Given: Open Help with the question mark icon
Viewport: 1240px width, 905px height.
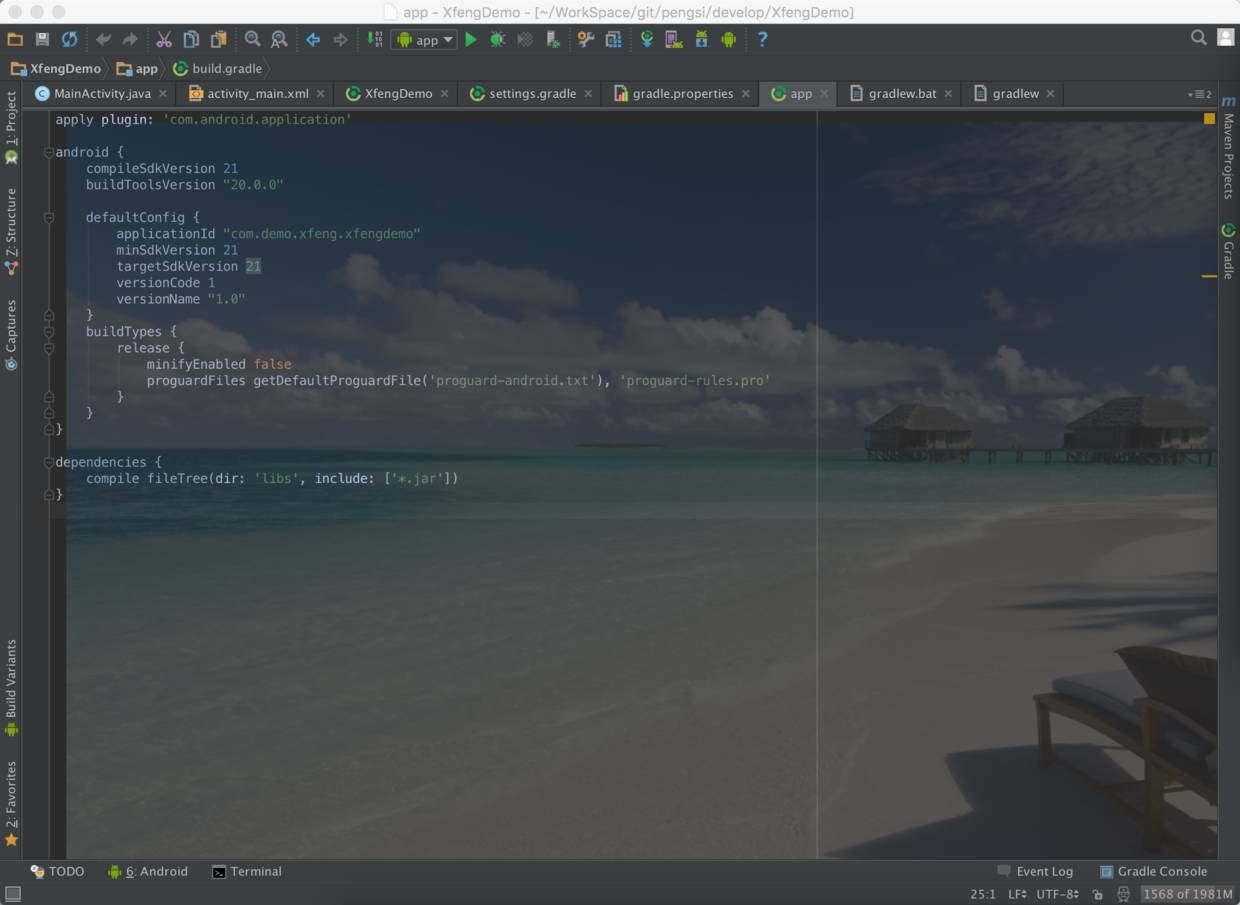Looking at the screenshot, I should tap(762, 40).
